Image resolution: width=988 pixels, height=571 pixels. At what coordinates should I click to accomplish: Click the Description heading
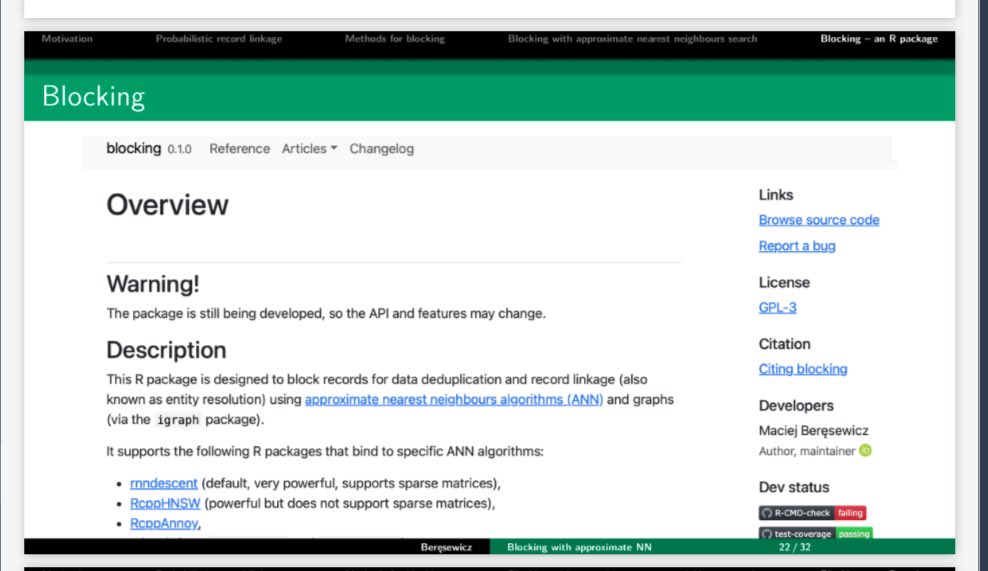click(x=166, y=350)
